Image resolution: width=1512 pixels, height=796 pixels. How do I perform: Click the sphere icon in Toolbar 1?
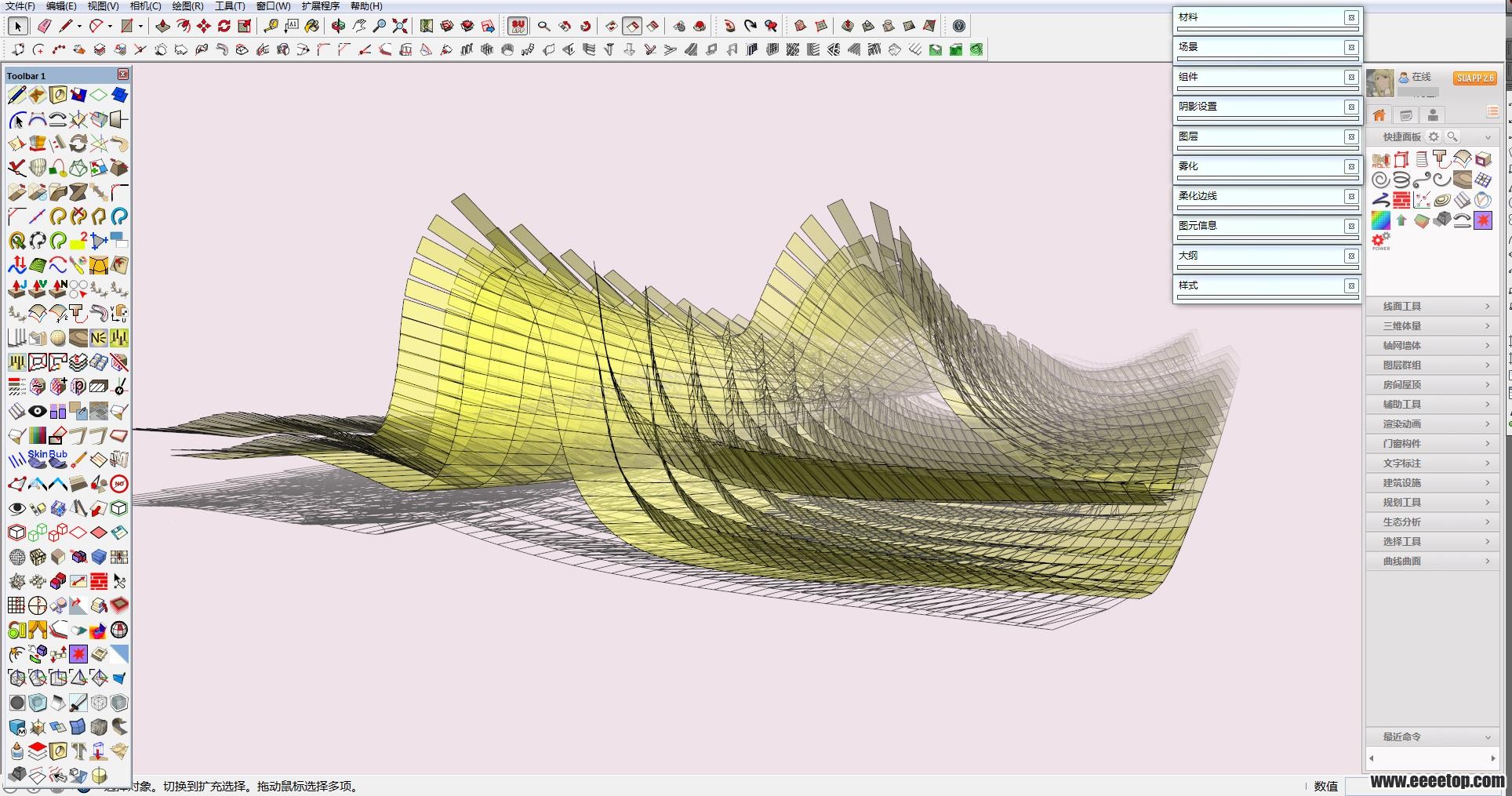pos(57,338)
